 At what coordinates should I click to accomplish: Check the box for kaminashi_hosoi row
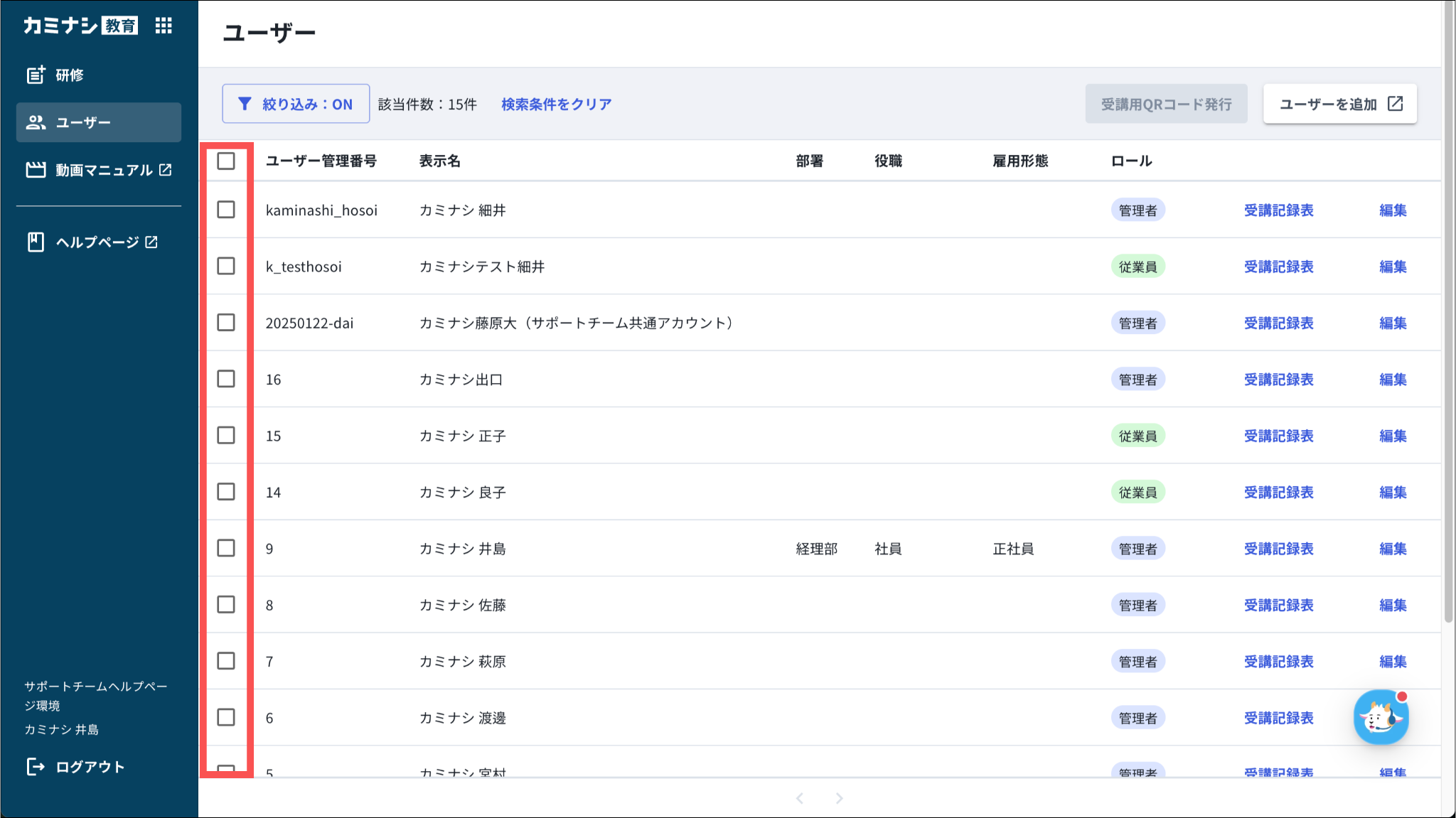(226, 210)
